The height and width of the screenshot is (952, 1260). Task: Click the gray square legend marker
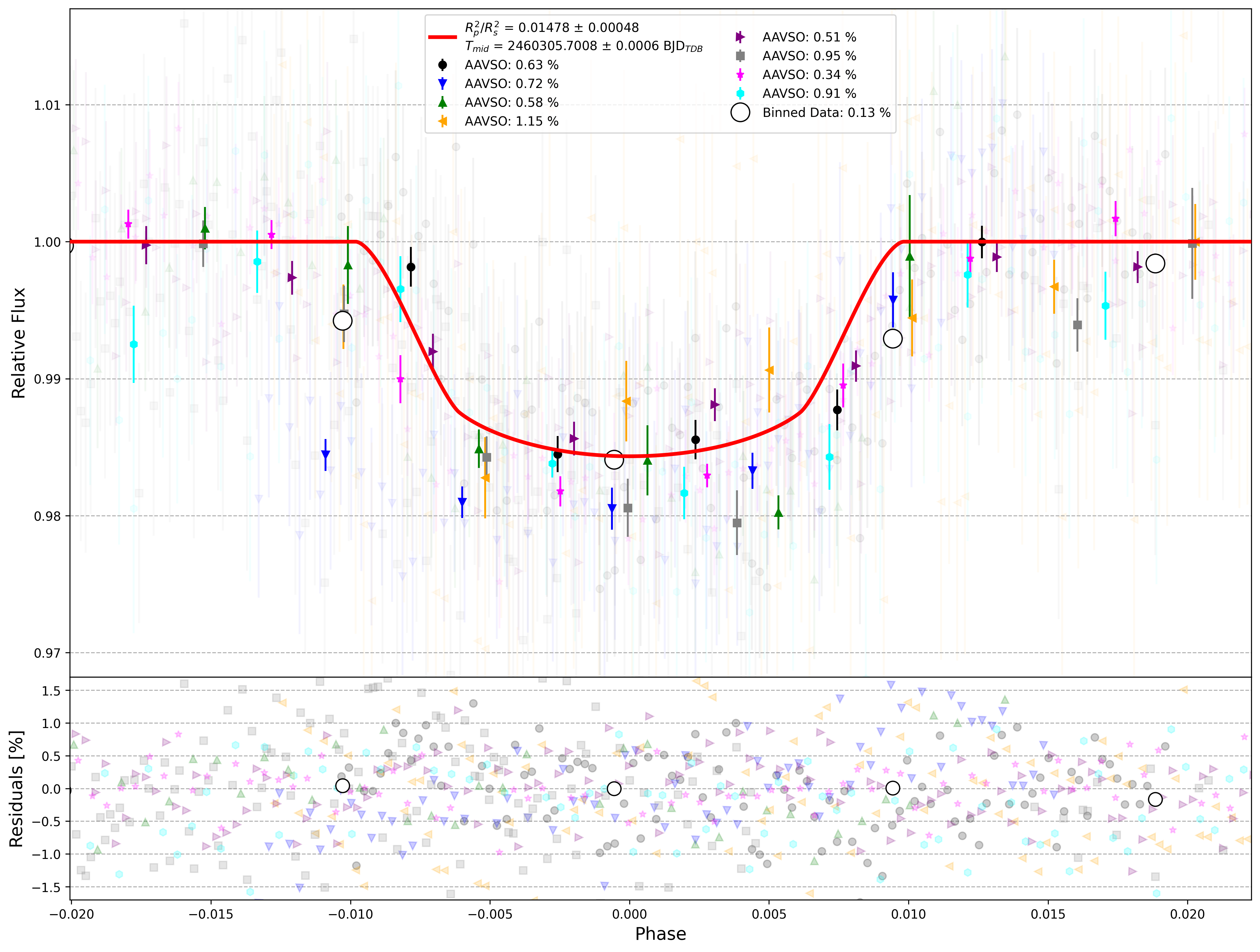741,56
